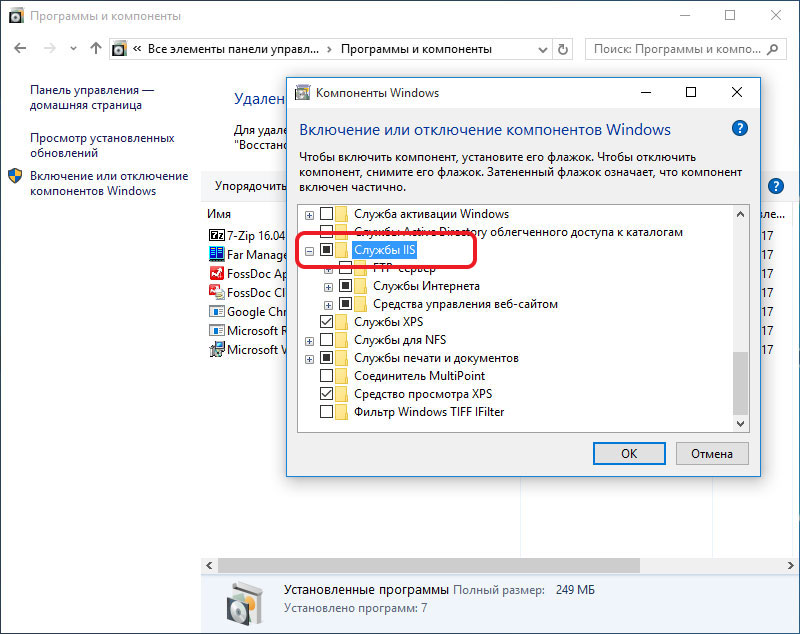The width and height of the screenshot is (800, 634).
Task: Click the up arrow to parent folder
Action: [x=95, y=48]
